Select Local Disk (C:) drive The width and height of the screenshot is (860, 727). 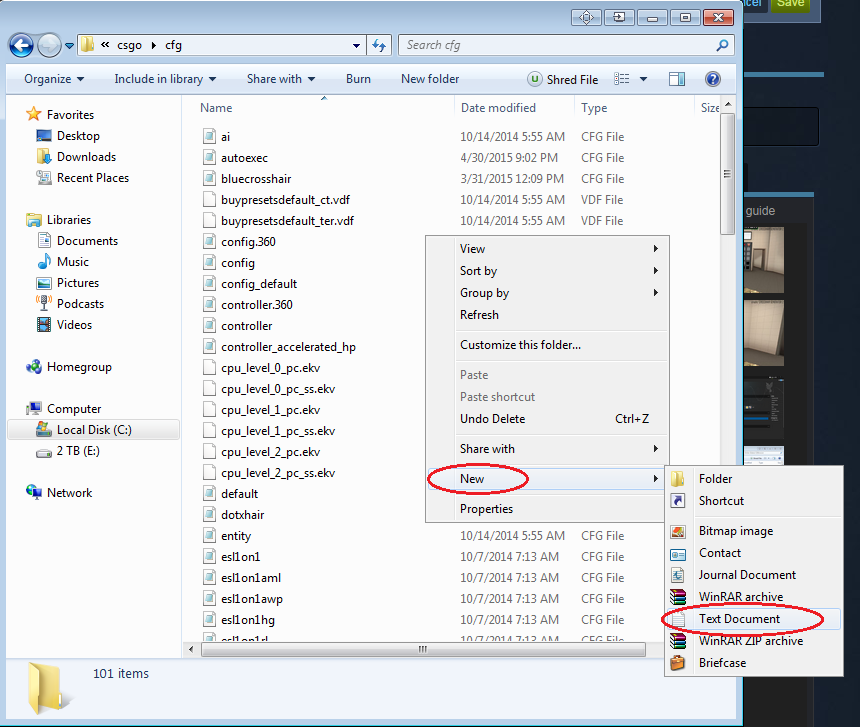tap(93, 430)
